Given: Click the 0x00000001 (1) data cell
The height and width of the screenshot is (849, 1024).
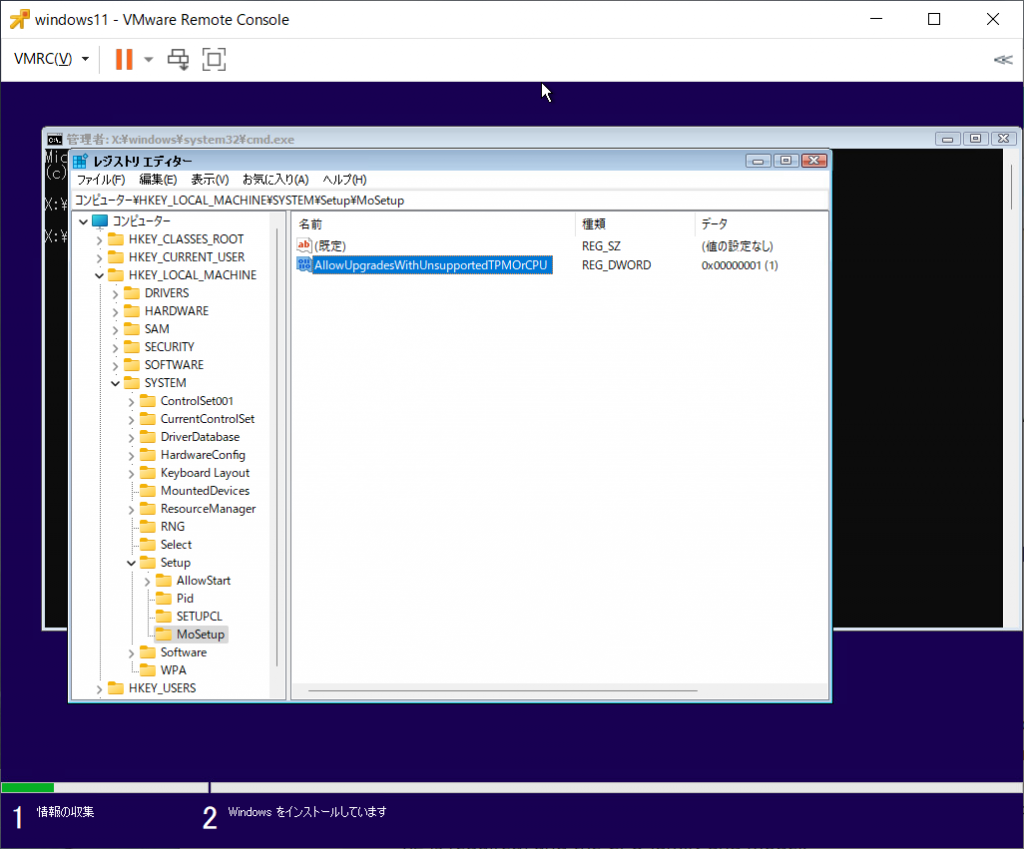Looking at the screenshot, I should click(x=739, y=265).
